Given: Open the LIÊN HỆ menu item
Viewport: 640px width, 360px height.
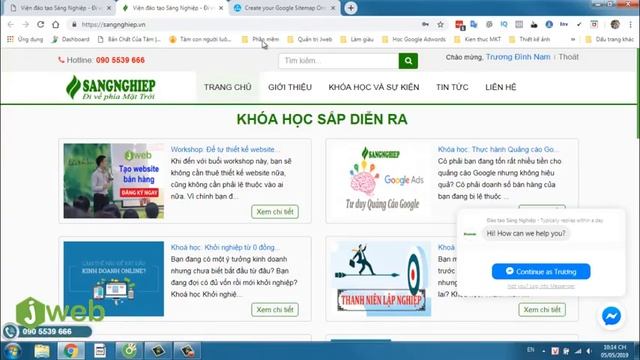Looking at the screenshot, I should click(x=501, y=87).
